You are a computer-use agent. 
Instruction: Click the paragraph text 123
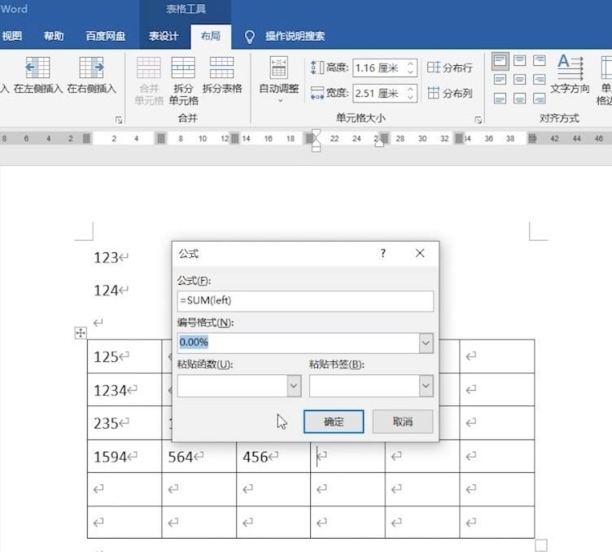(106, 258)
